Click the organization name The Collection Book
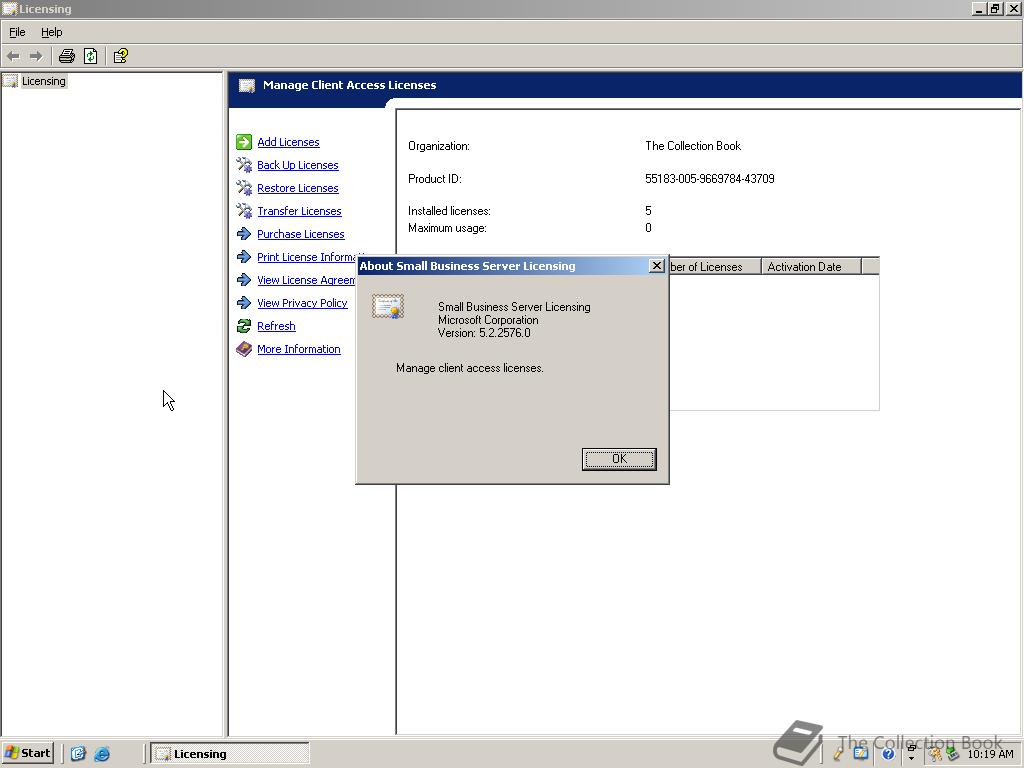1024x768 pixels. 693,146
